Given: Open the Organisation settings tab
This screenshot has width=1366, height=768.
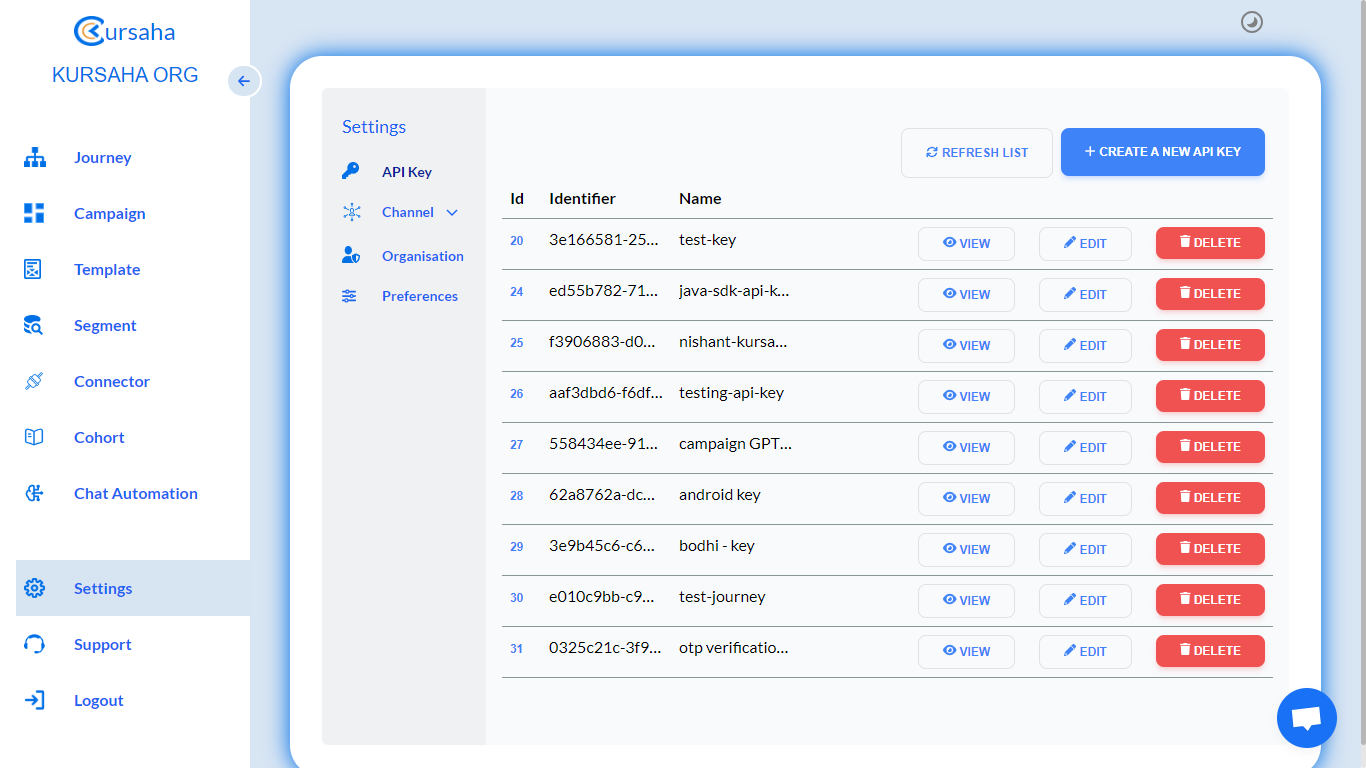Looking at the screenshot, I should pos(423,256).
